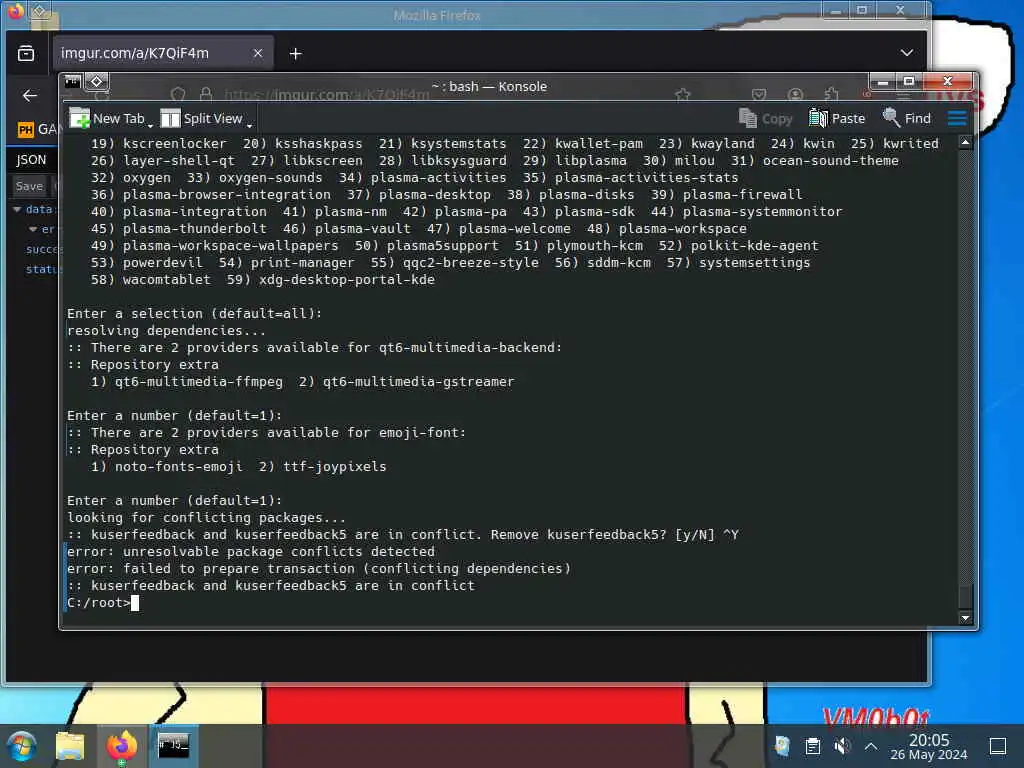
Task: Click the leftmost system tray icon
Action: [782, 746]
